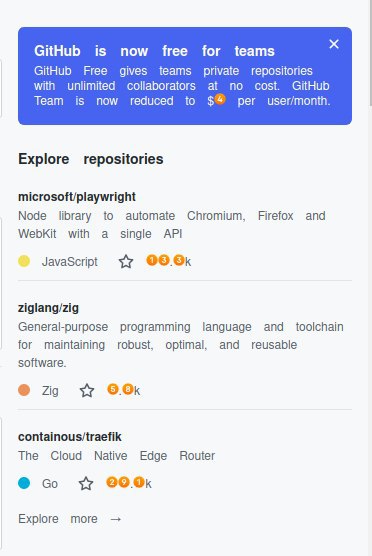Viewport: 372px width, 556px height.
Task: Click the orange Zig language dot
Action: point(24,390)
